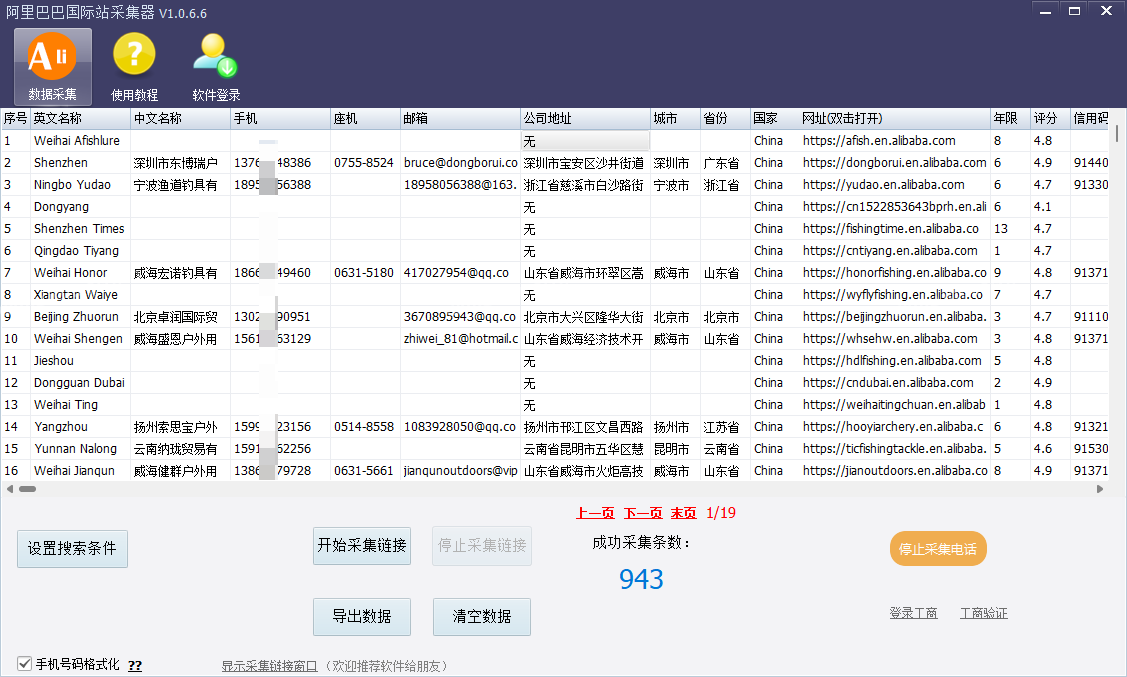Select the 昆明市 city cell
Viewport: 1127px width, 677px height.
[676, 448]
